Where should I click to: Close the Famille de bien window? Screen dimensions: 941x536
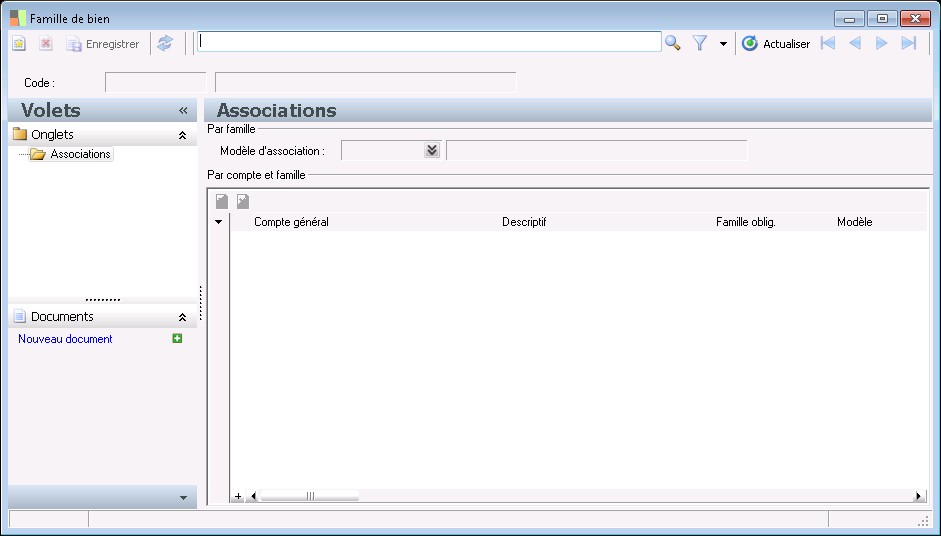(915, 19)
